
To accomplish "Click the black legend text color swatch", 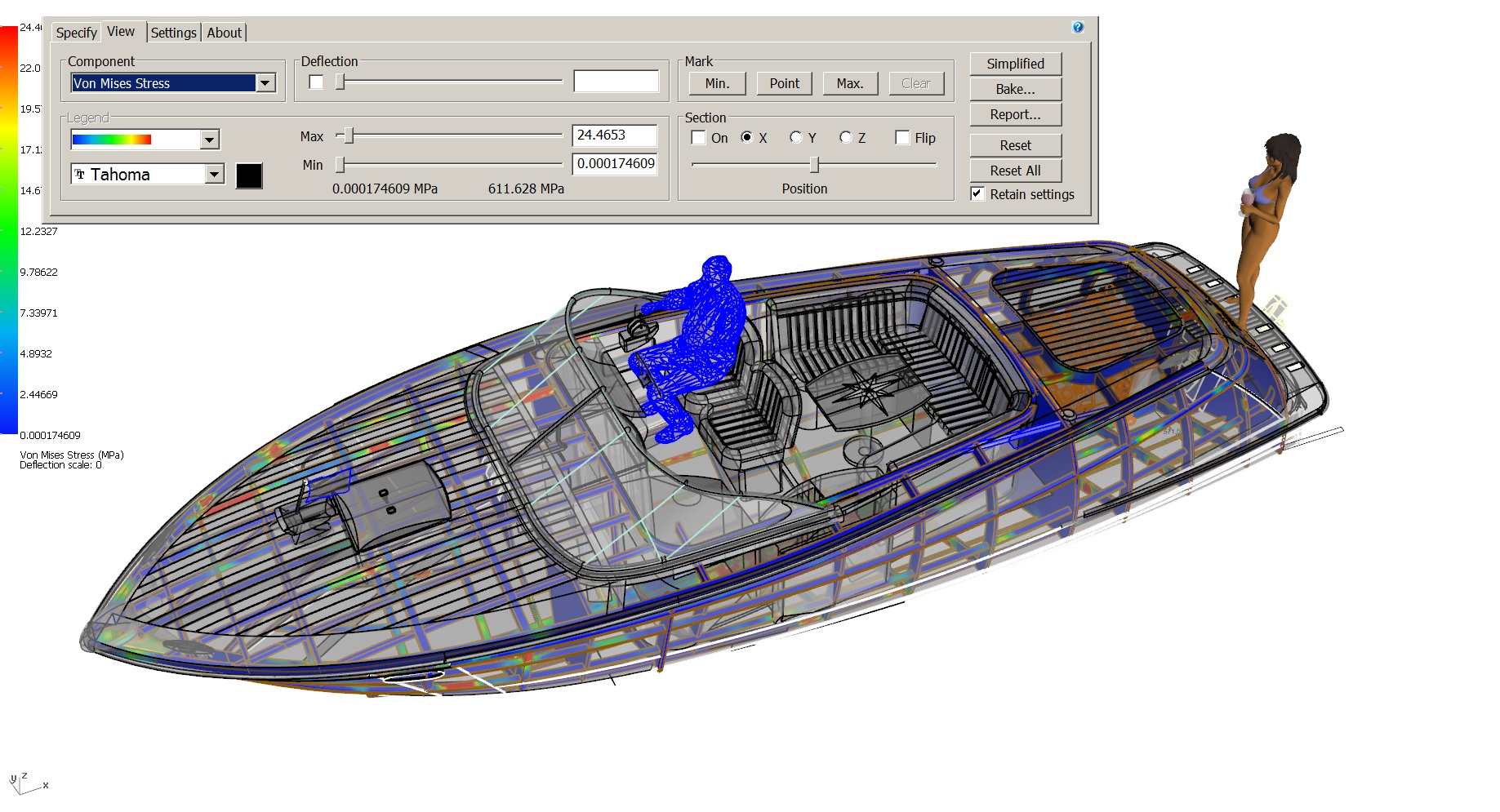I will coord(249,175).
